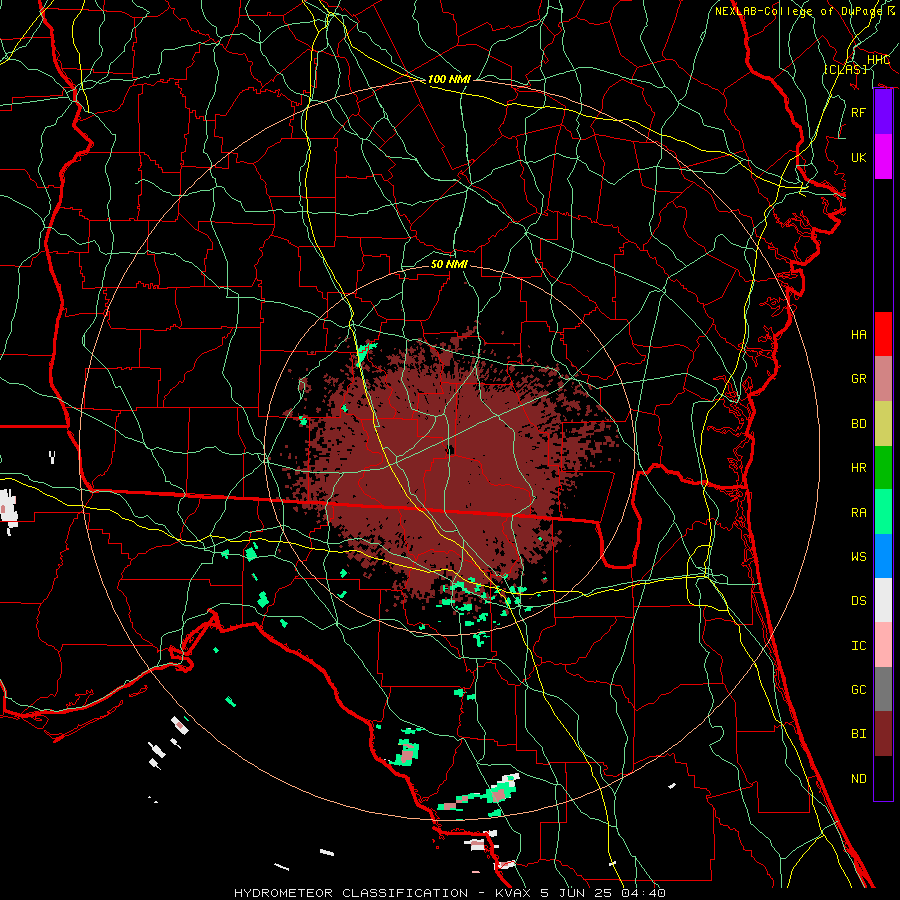Click the dark red BI swatch
Screen dimensions: 900x900
click(x=883, y=734)
